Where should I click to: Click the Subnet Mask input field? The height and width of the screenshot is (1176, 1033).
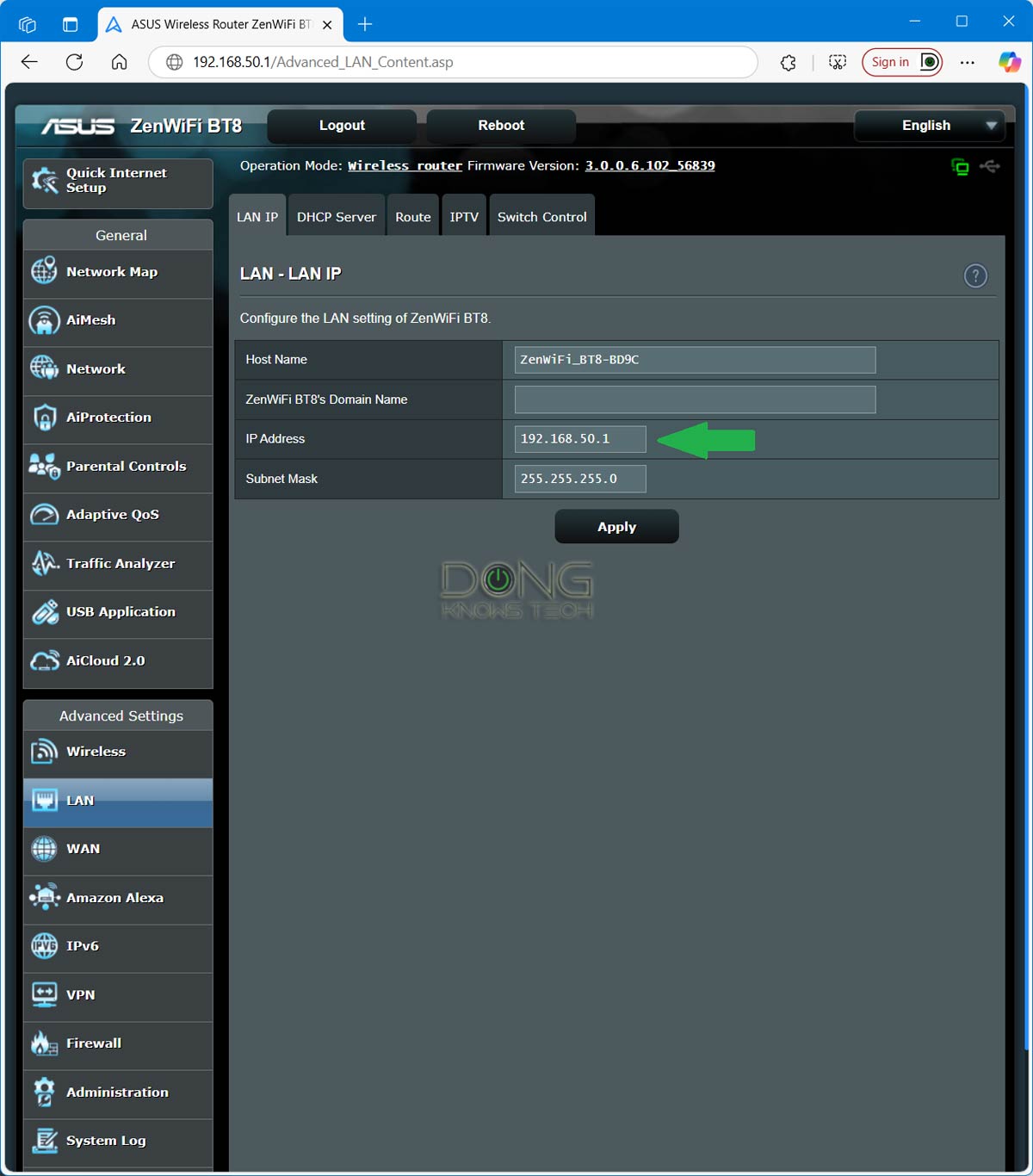pos(580,479)
